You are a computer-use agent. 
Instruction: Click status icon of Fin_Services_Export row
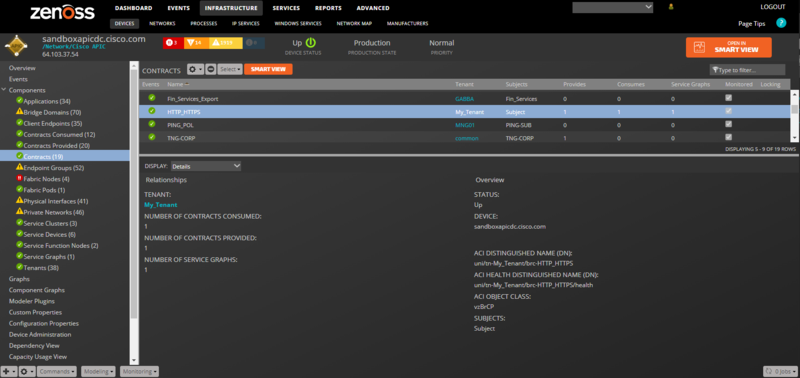(152, 98)
